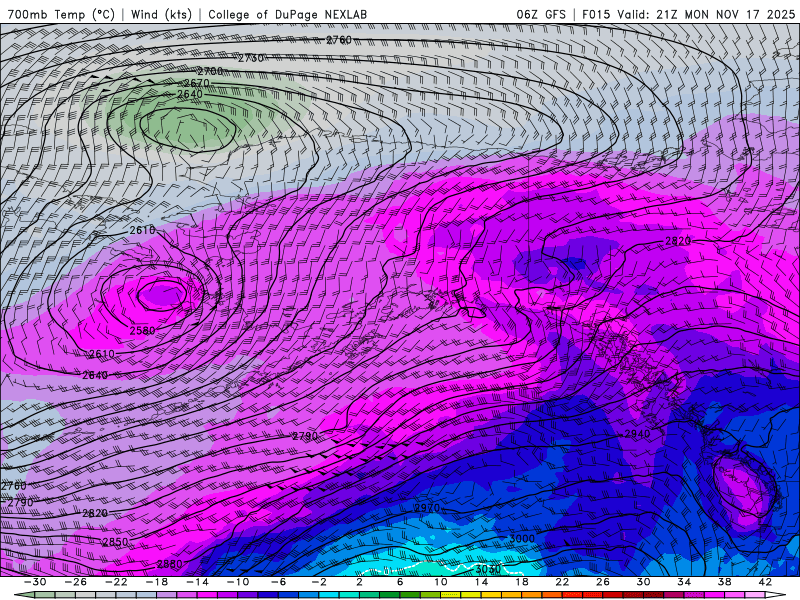Select the 14 colorbar temperature label
The height and width of the screenshot is (600, 800).
(481, 582)
